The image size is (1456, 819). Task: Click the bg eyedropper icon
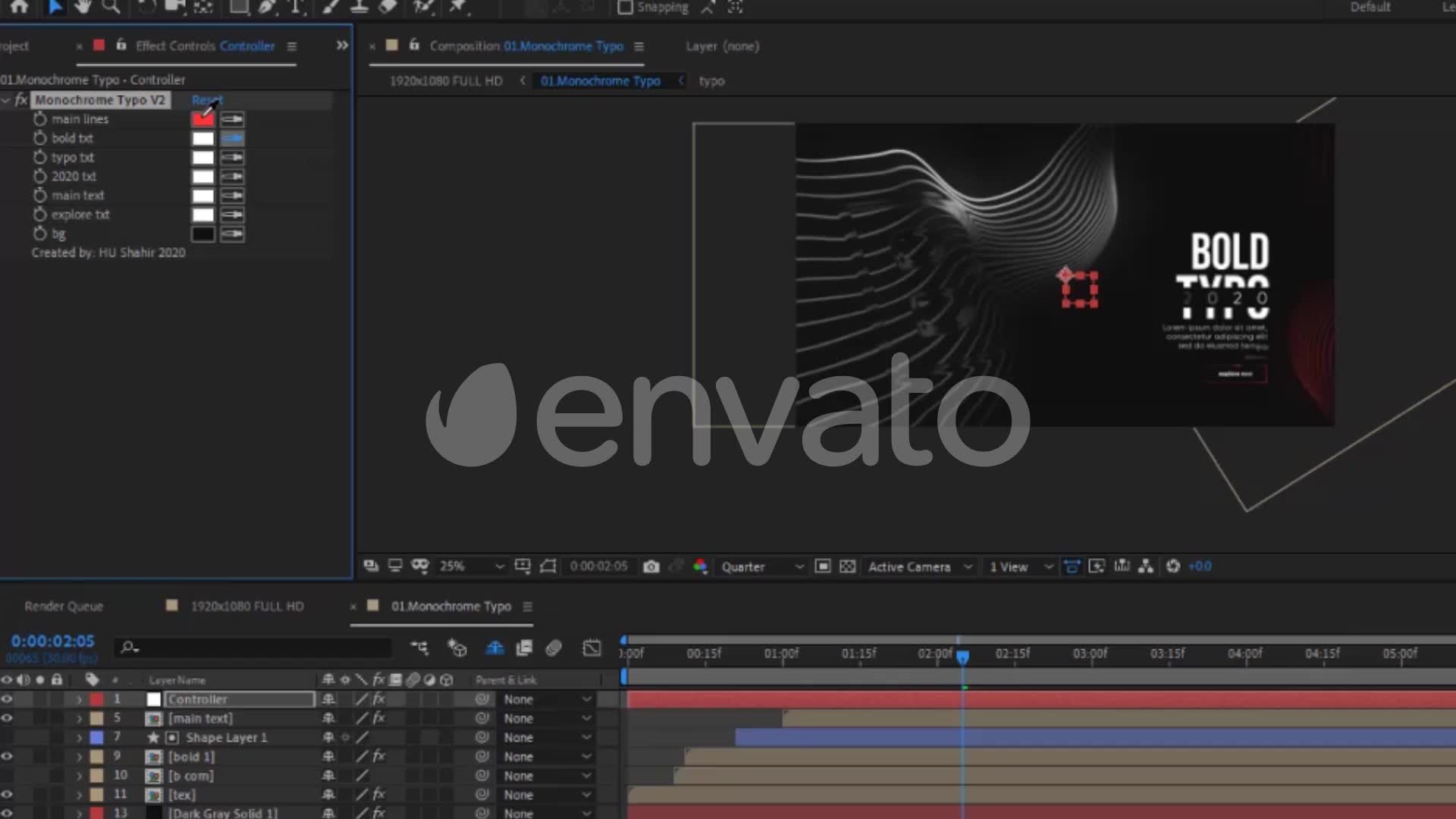[232, 234]
